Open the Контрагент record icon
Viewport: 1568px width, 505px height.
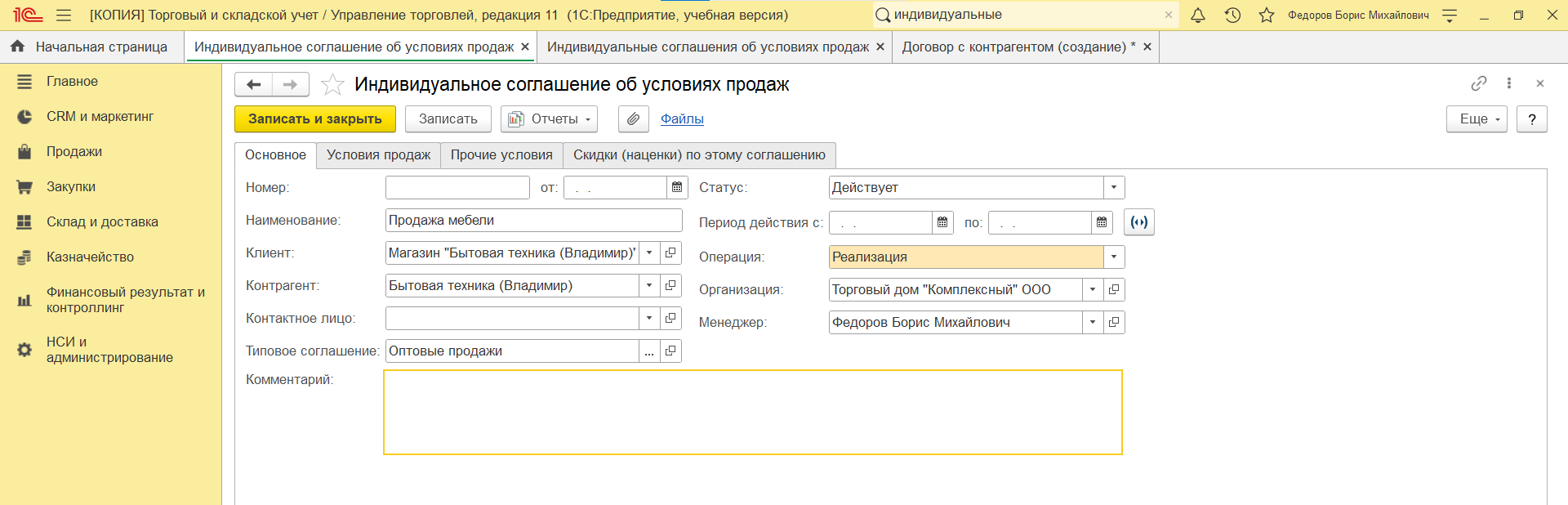[x=670, y=285]
